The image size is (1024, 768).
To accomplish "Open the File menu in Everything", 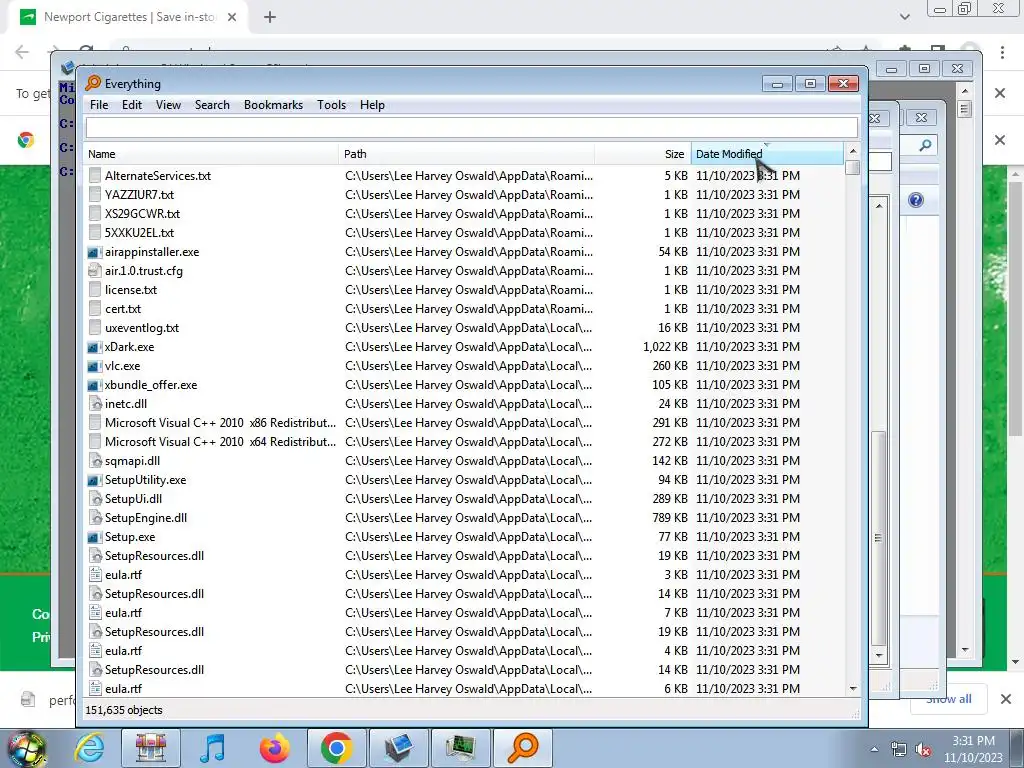I will (x=99, y=104).
